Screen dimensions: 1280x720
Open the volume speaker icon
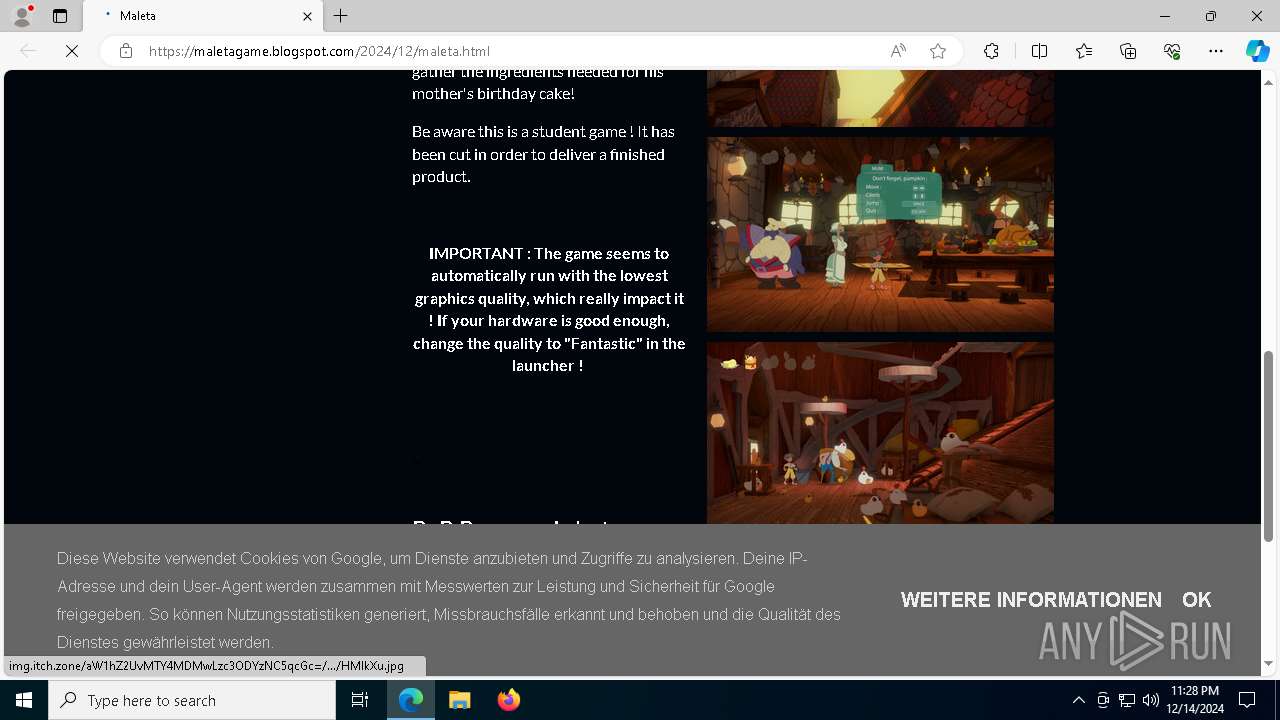[x=1150, y=700]
